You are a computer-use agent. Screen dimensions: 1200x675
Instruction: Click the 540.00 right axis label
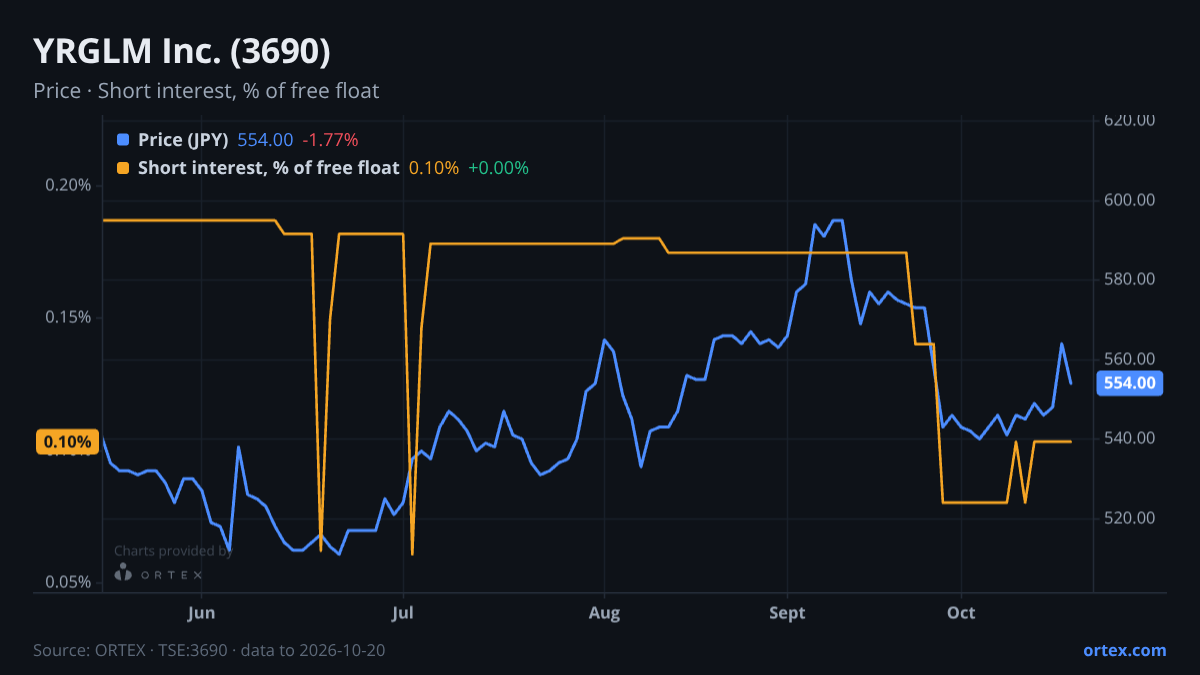coord(1130,438)
